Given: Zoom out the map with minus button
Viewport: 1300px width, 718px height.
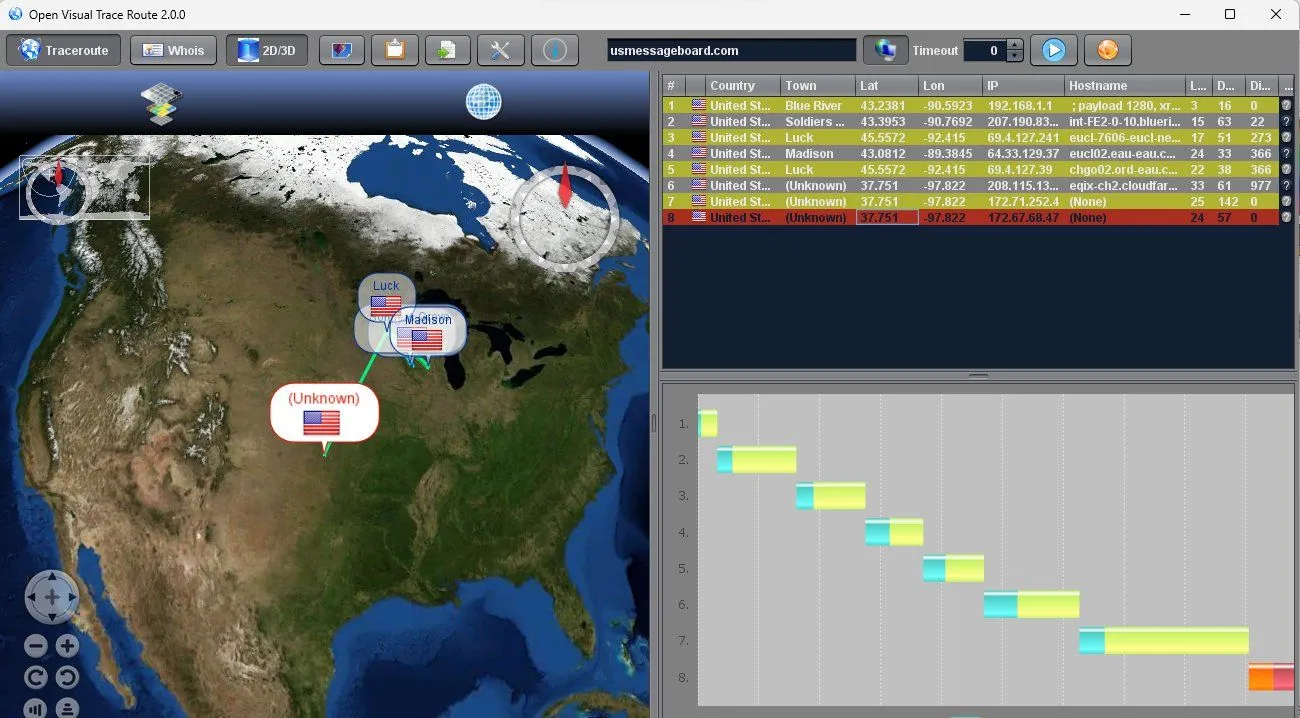Looking at the screenshot, I should pyautogui.click(x=35, y=646).
